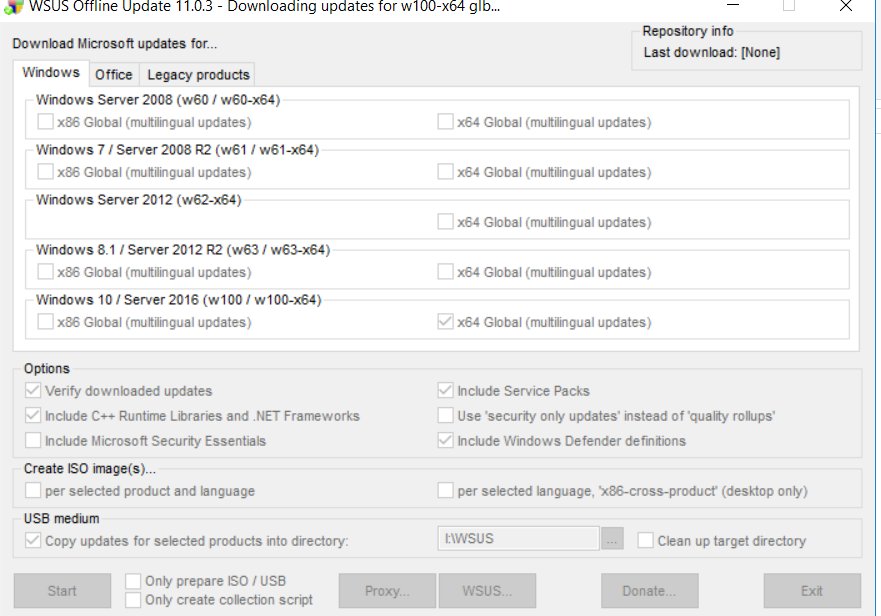
Task: Toggle Verify downloaded updates option
Action: click(x=33, y=390)
